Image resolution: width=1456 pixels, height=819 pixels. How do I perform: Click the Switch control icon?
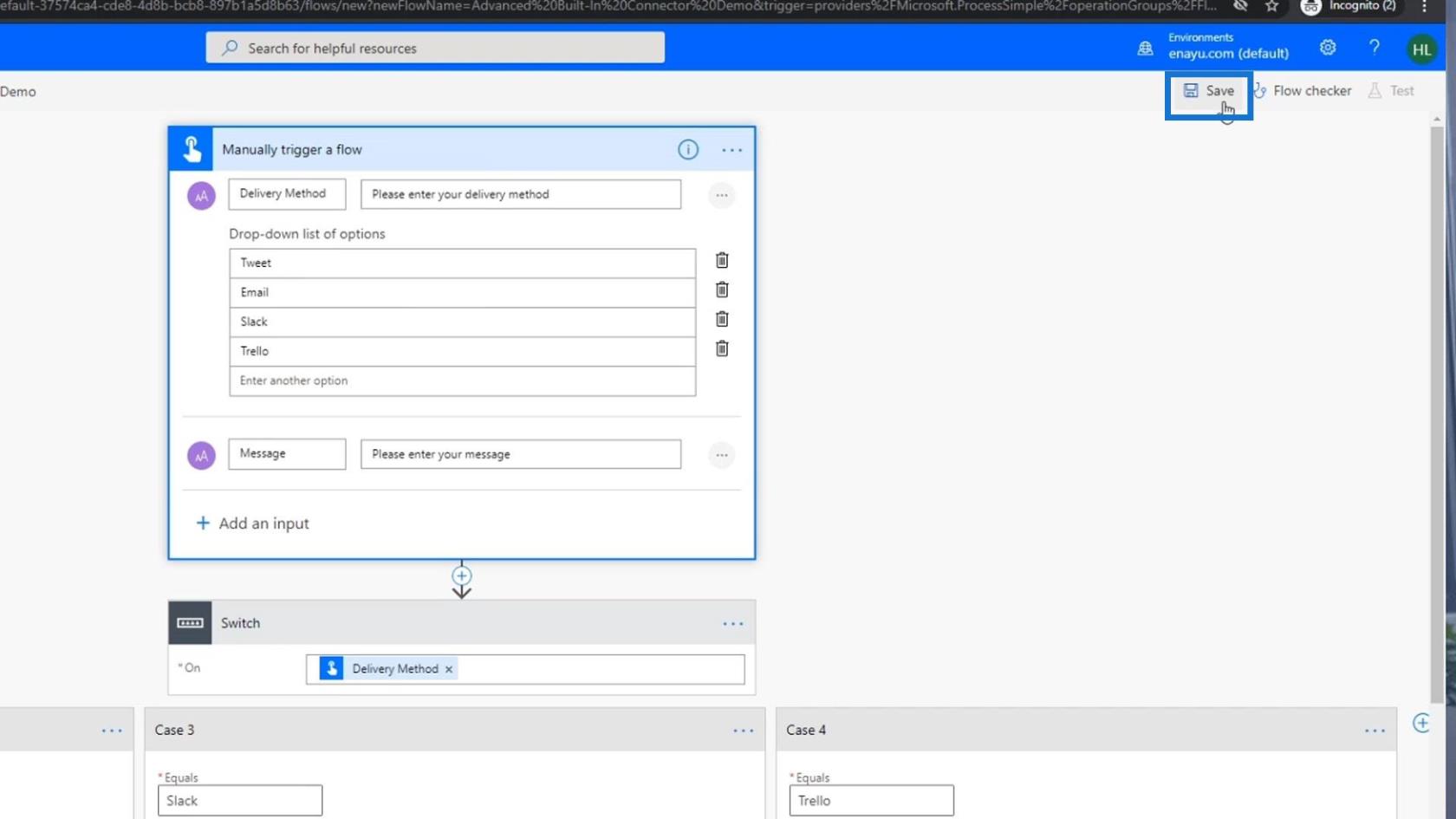(190, 623)
